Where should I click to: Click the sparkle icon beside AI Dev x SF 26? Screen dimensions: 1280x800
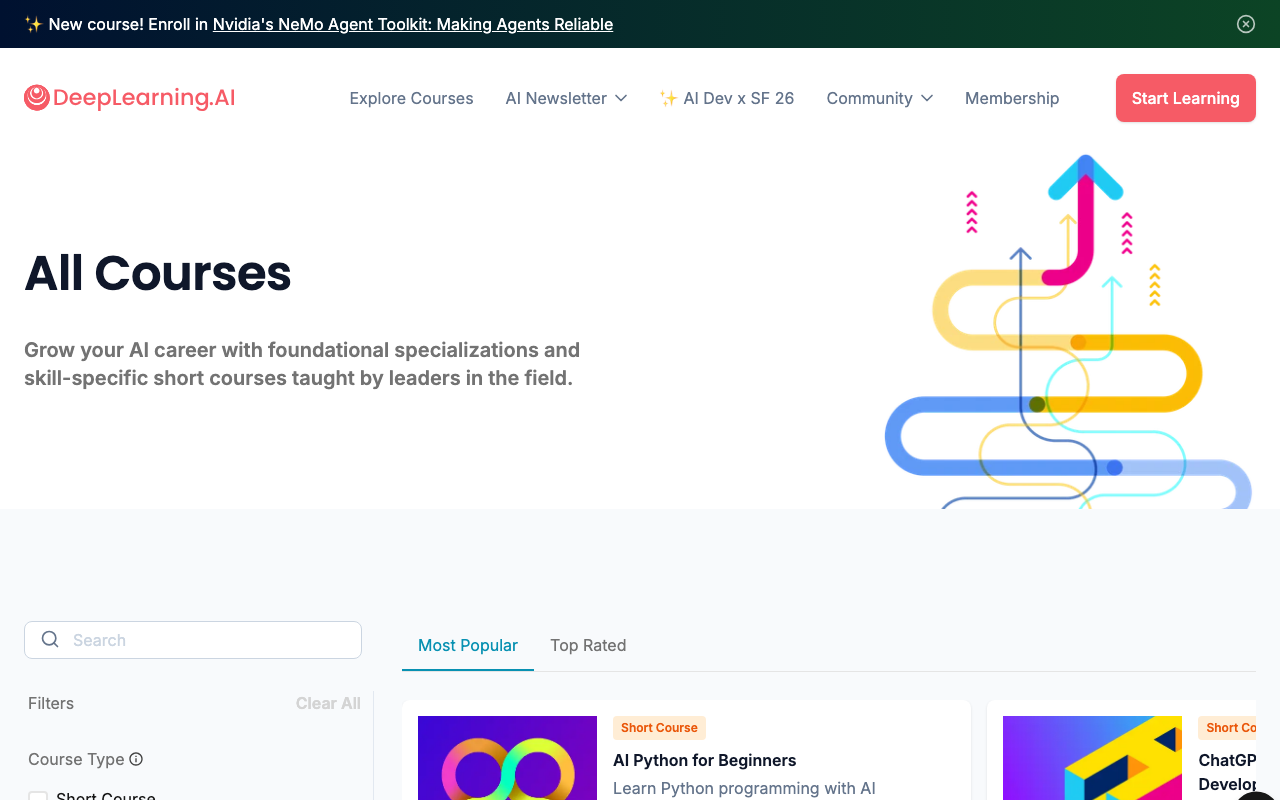(x=668, y=98)
